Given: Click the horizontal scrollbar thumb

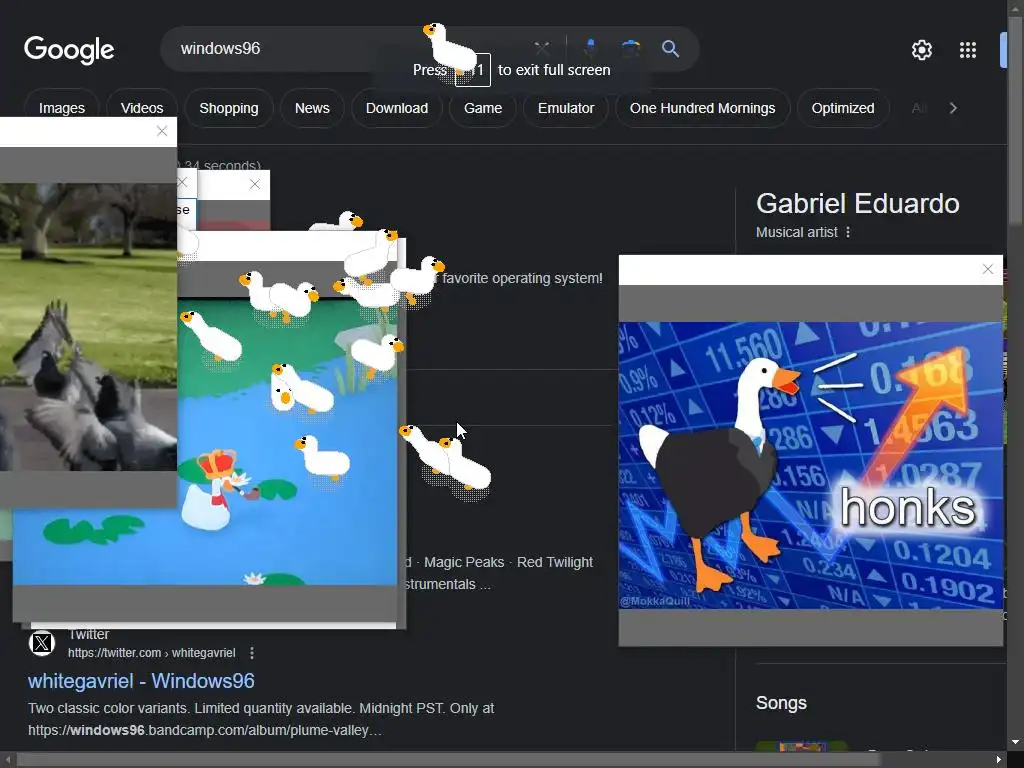Looking at the screenshot, I should point(449,760).
